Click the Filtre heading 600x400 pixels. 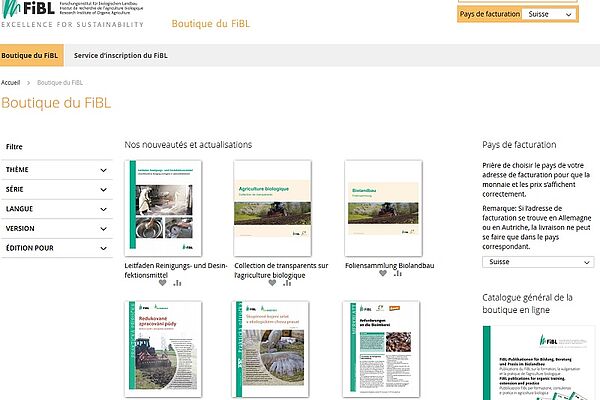(x=14, y=147)
